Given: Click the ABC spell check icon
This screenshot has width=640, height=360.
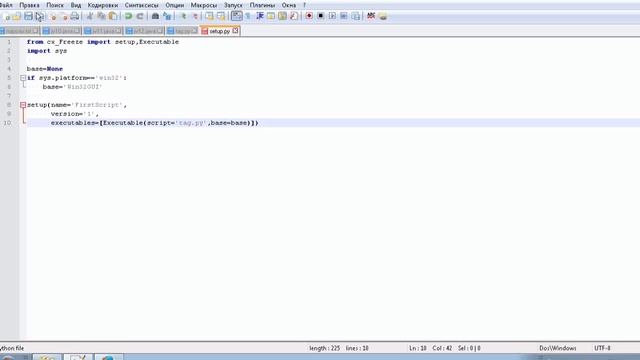Looking at the screenshot, I should coord(371,16).
